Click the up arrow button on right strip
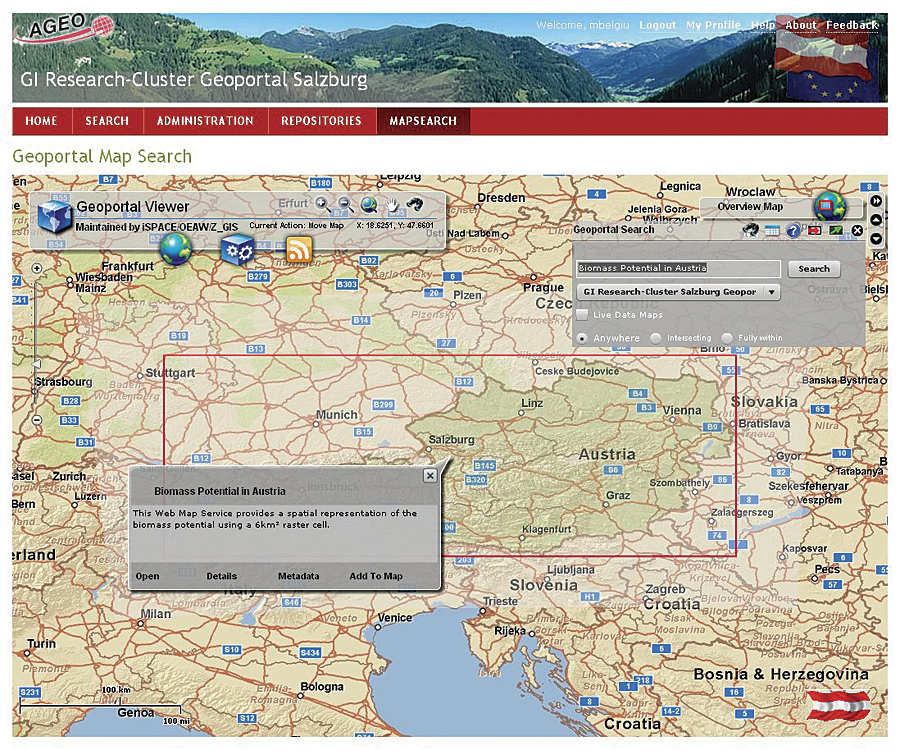The image size is (900, 750). coord(876,220)
